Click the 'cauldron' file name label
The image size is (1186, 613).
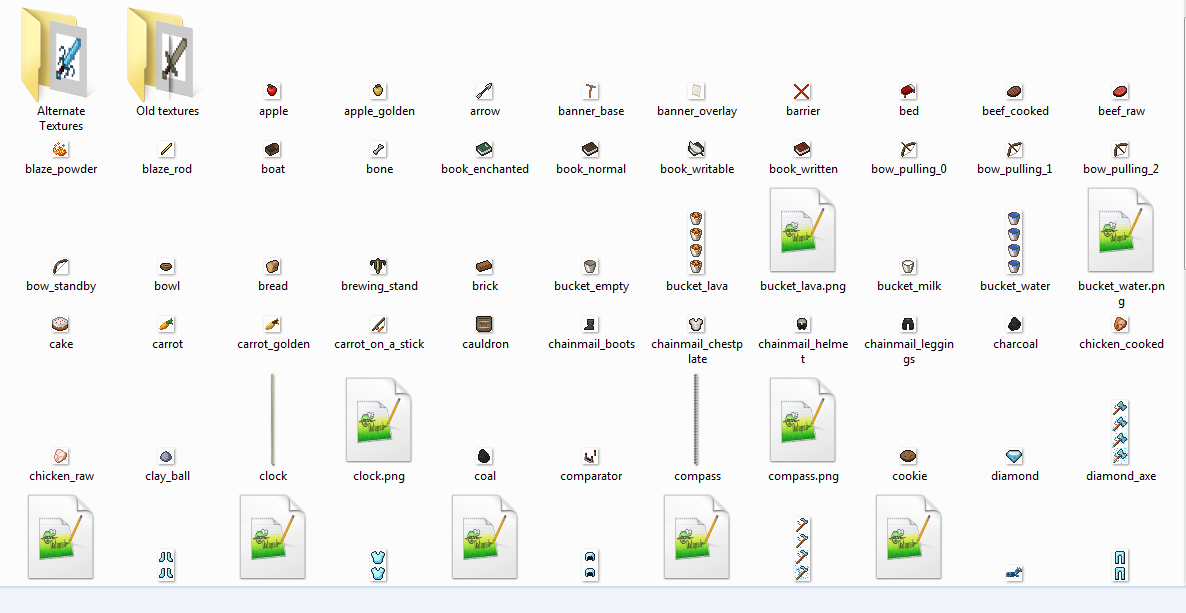[485, 344]
